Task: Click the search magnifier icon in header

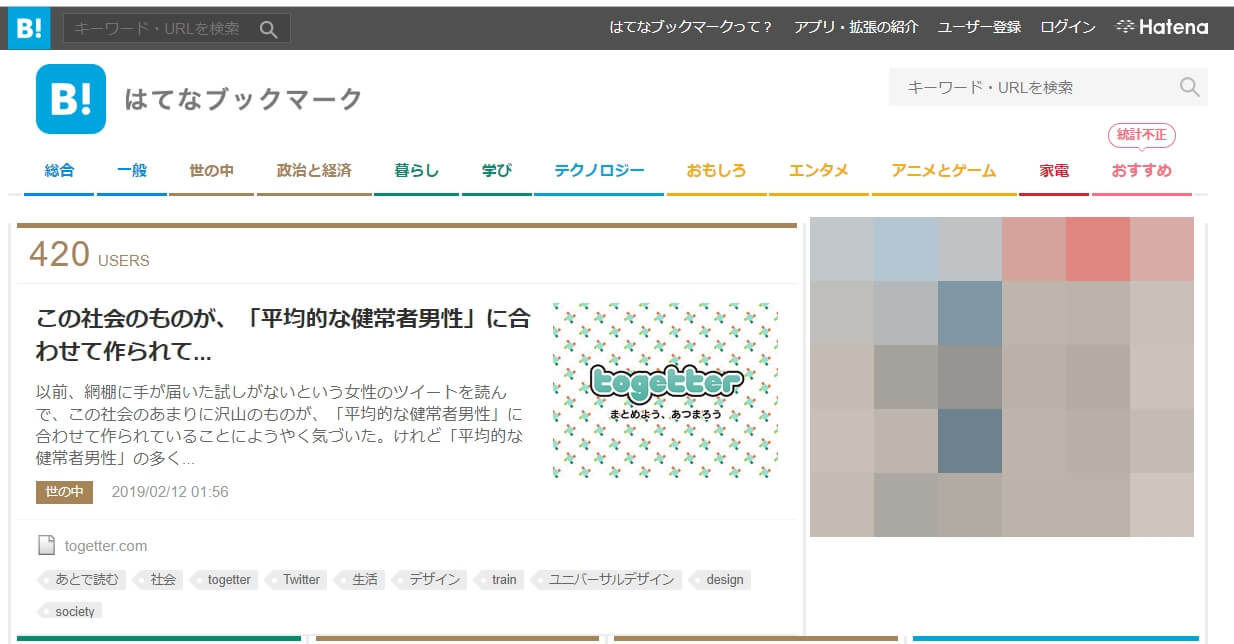Action: (x=1189, y=87)
